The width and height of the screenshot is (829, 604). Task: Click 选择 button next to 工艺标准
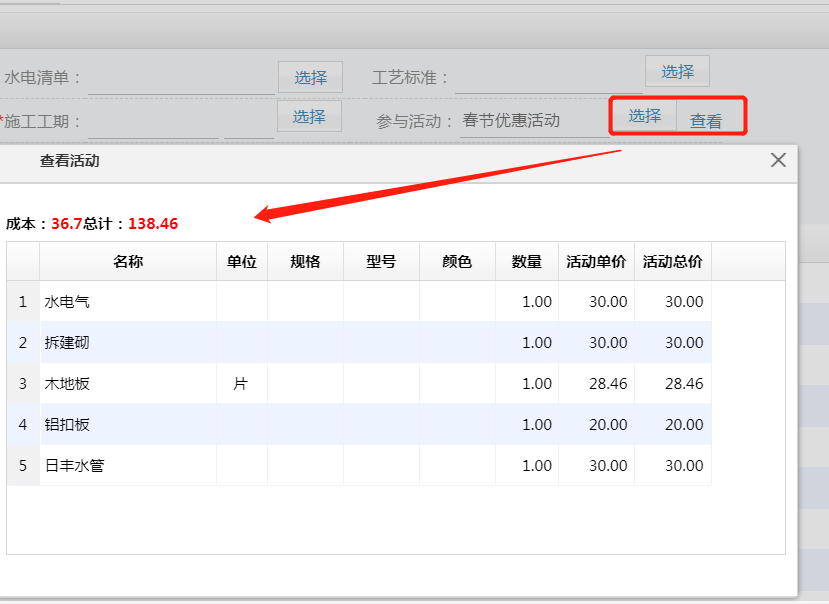click(677, 71)
